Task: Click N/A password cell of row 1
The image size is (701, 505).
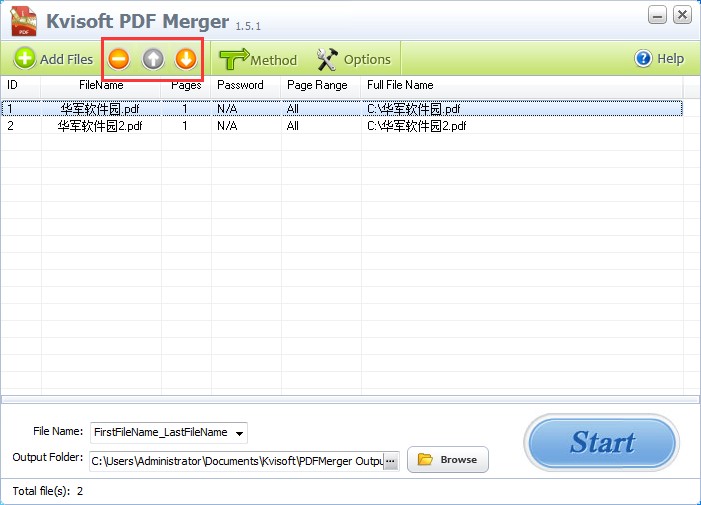Action: (227, 109)
